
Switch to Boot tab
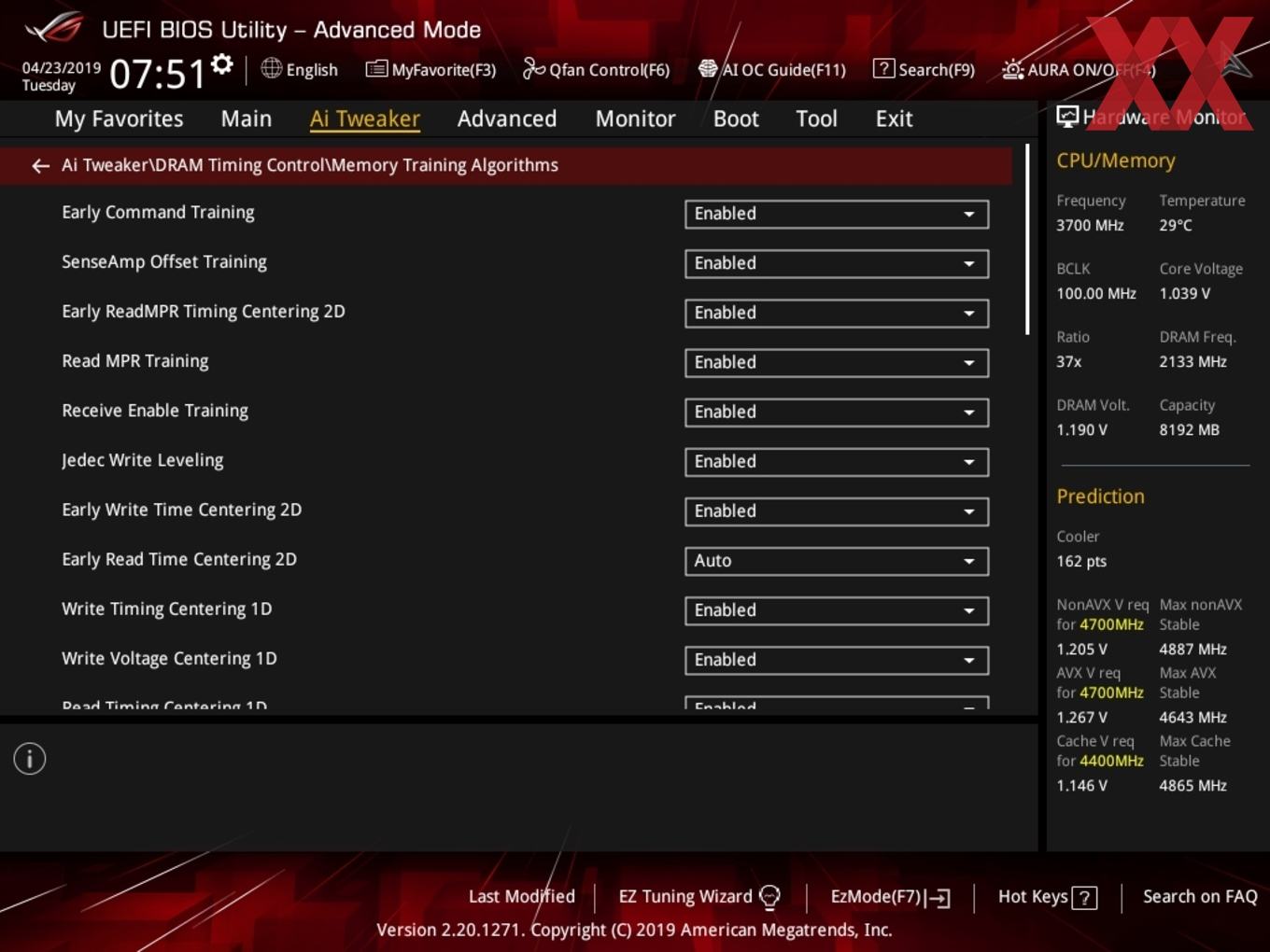[x=736, y=119]
